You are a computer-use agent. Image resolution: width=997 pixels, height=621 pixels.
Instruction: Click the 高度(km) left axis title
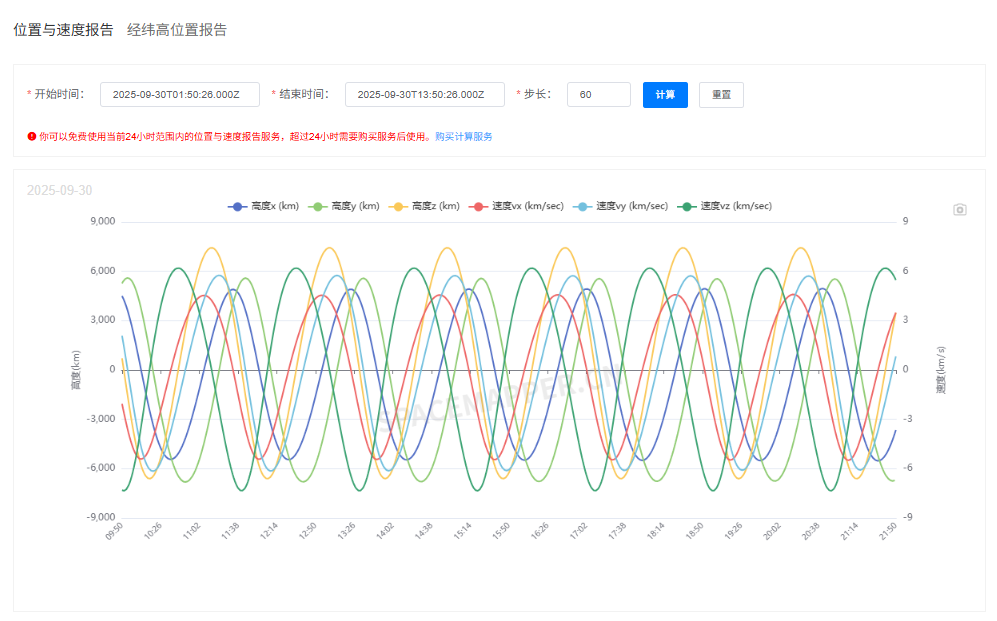75,370
